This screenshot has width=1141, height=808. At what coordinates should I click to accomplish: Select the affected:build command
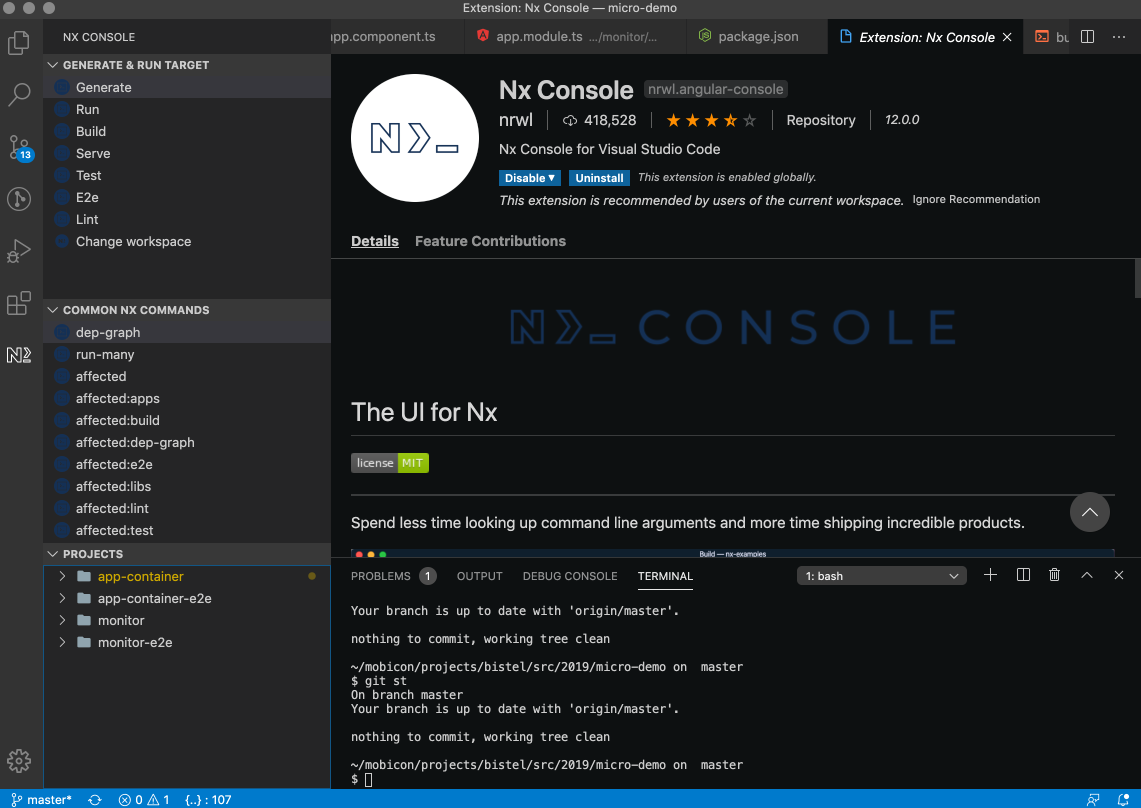(186, 420)
